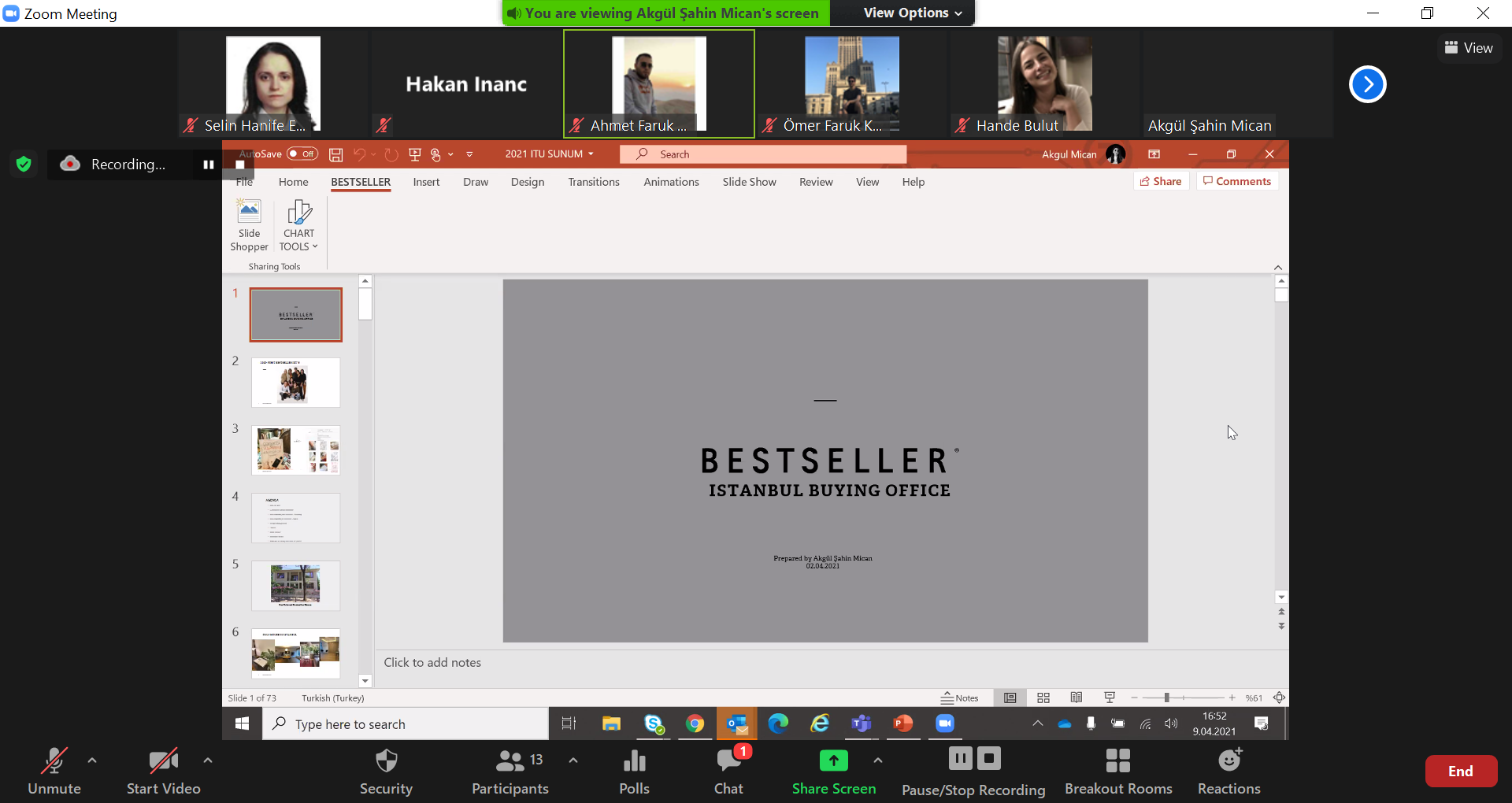Screen dimensions: 1512x803
Task: Open Chrome from shared taskbar
Action: [x=695, y=723]
